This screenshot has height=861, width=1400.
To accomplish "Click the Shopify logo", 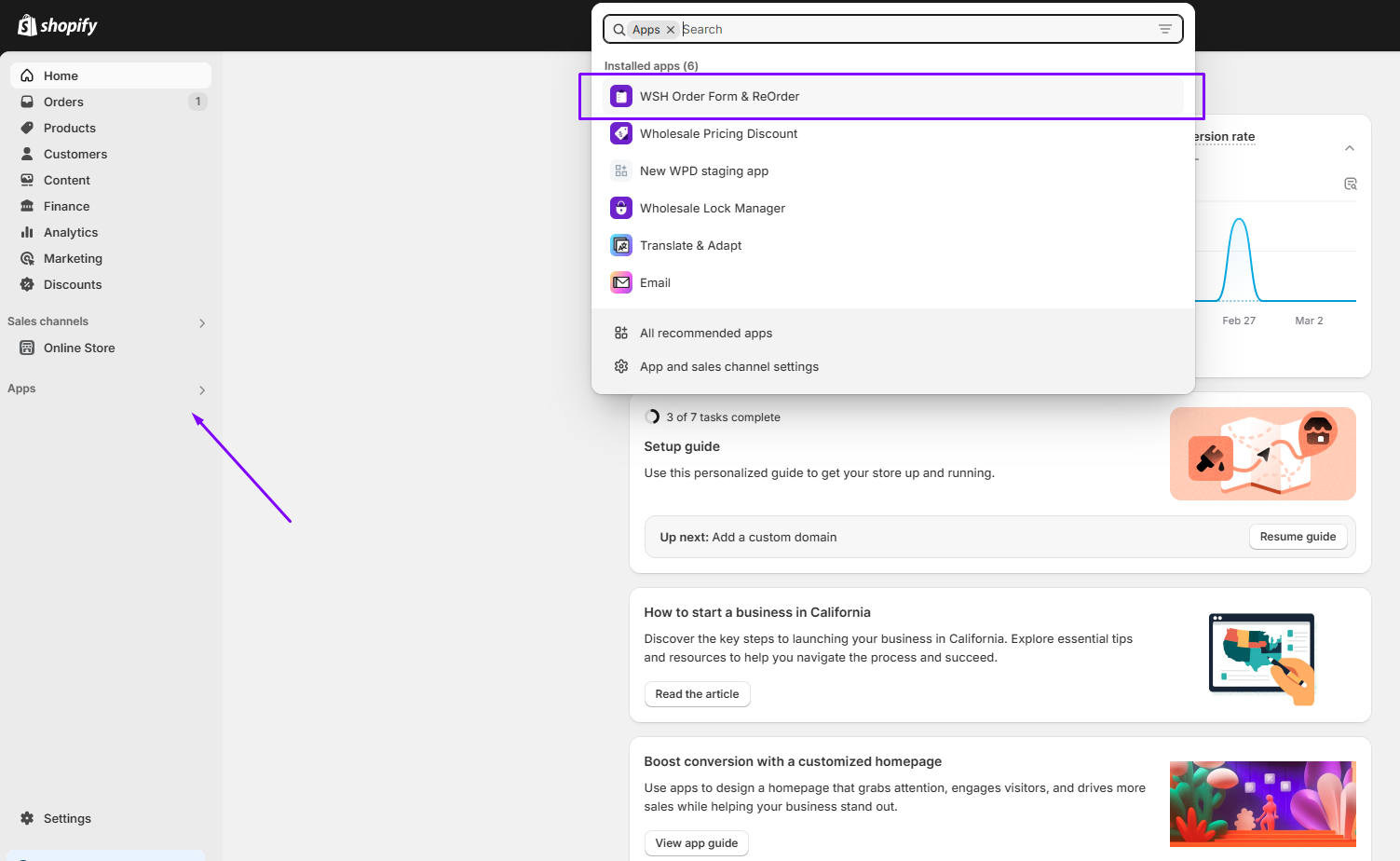I will click(58, 25).
